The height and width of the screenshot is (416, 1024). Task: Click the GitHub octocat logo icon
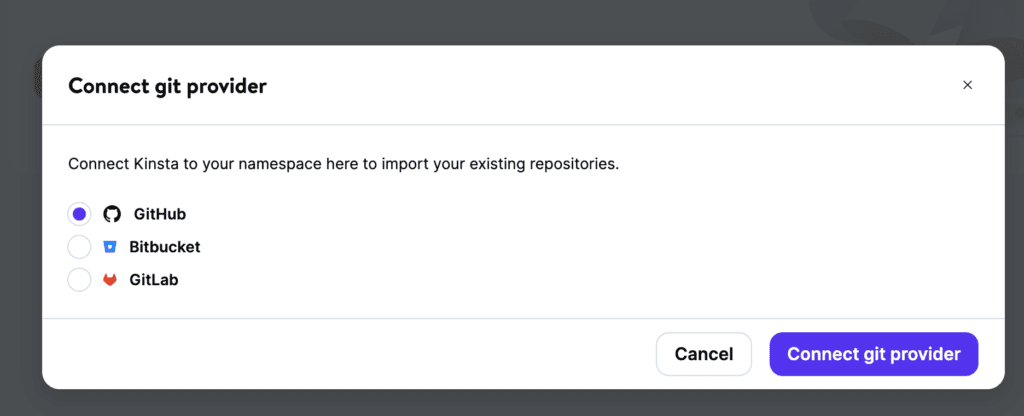pyautogui.click(x=112, y=214)
